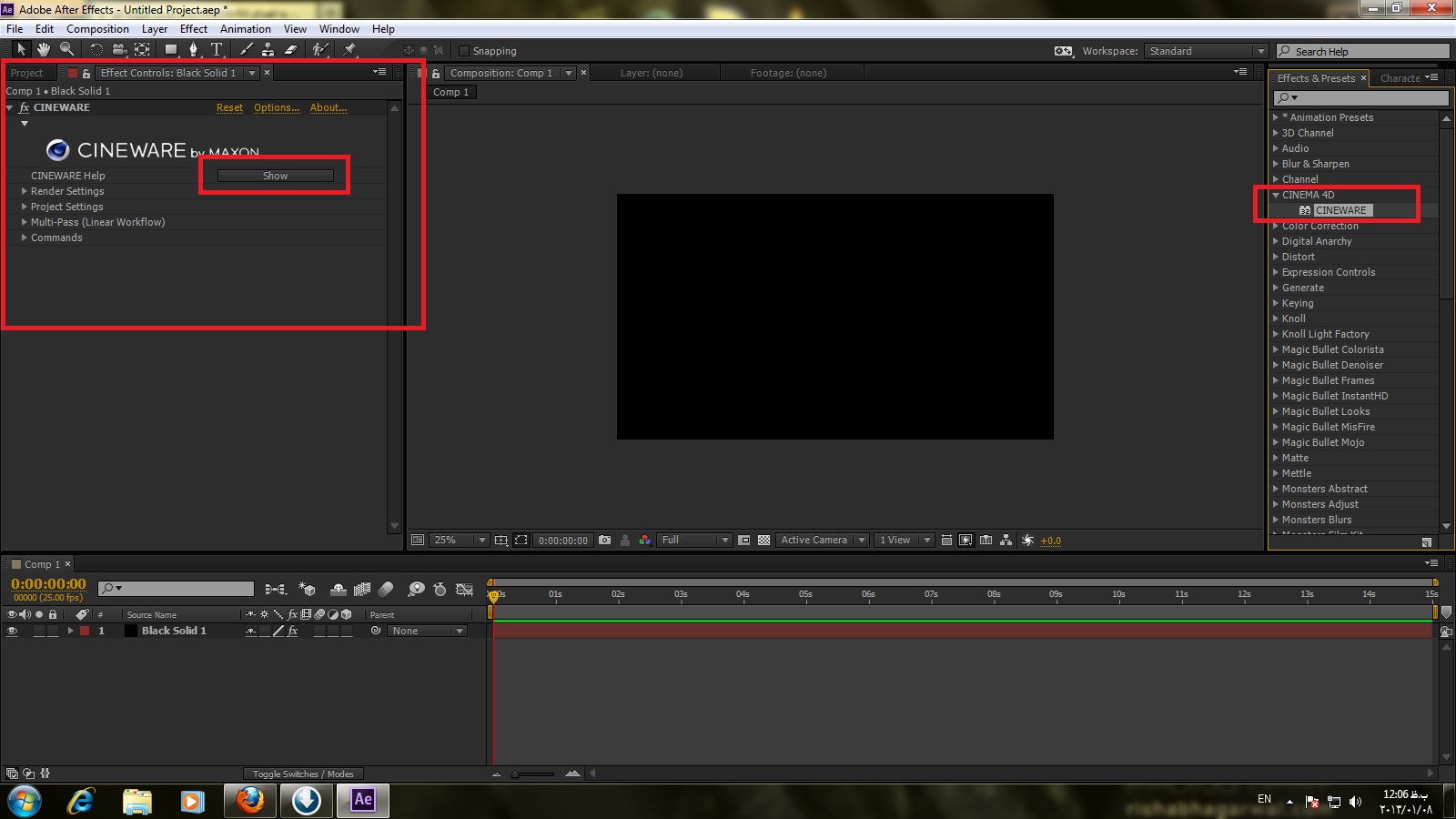Collapse the CINEMA 4D effects category
Viewport: 1456px width, 819px height.
tap(1276, 195)
